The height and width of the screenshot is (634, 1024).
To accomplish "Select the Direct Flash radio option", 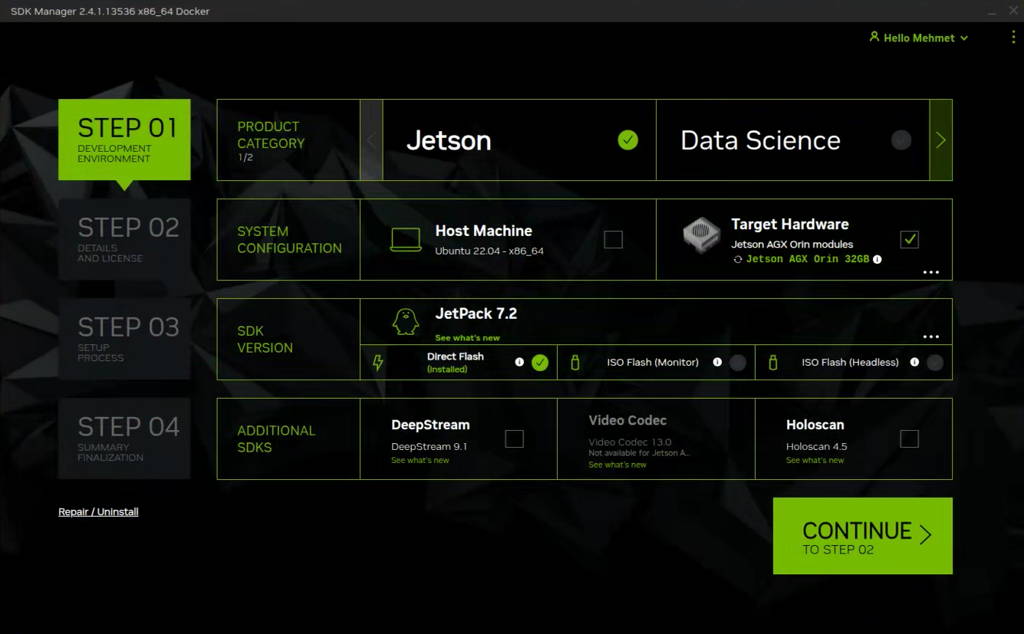I will [x=539, y=362].
